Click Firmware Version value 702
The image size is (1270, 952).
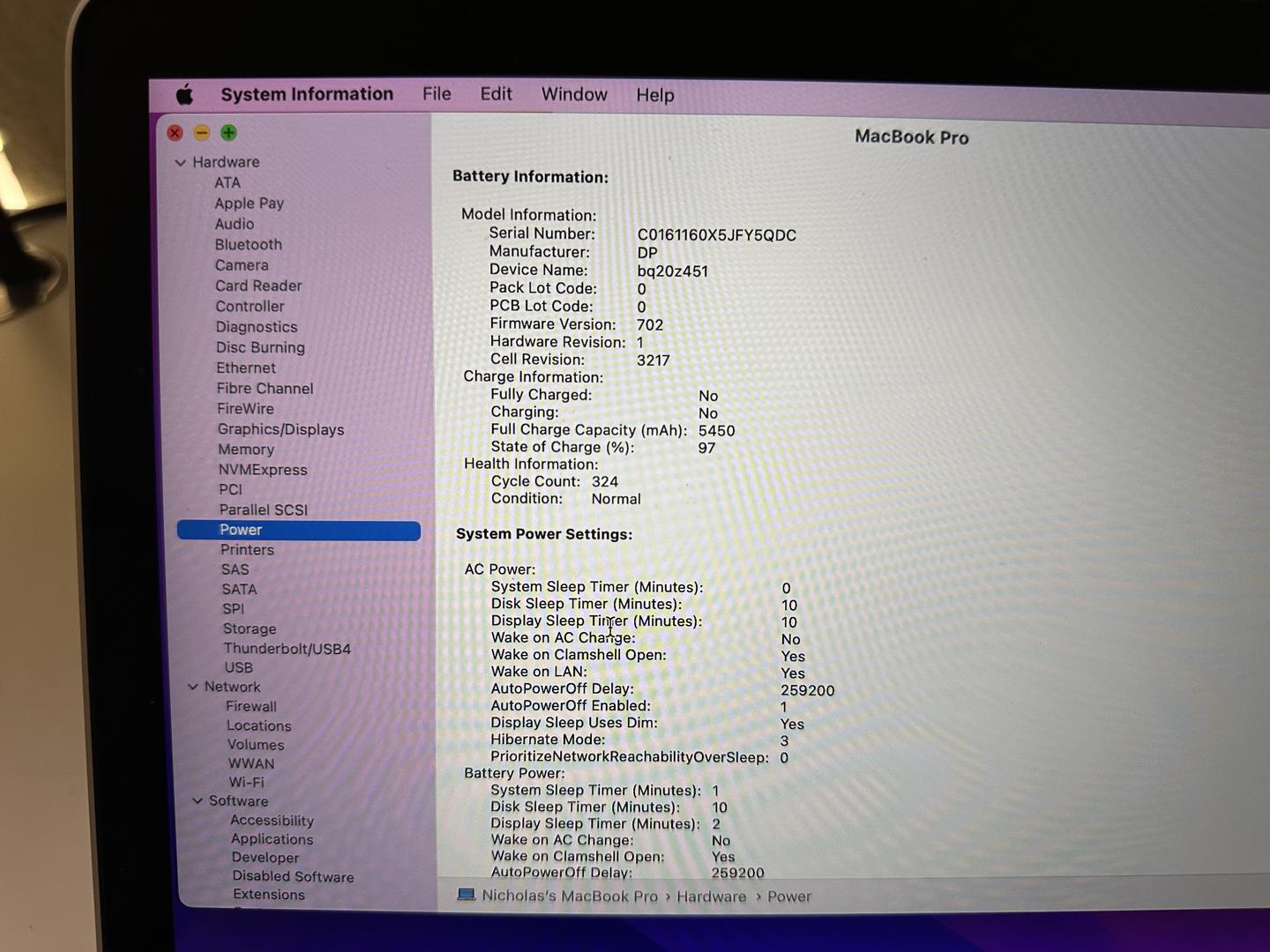click(x=650, y=324)
